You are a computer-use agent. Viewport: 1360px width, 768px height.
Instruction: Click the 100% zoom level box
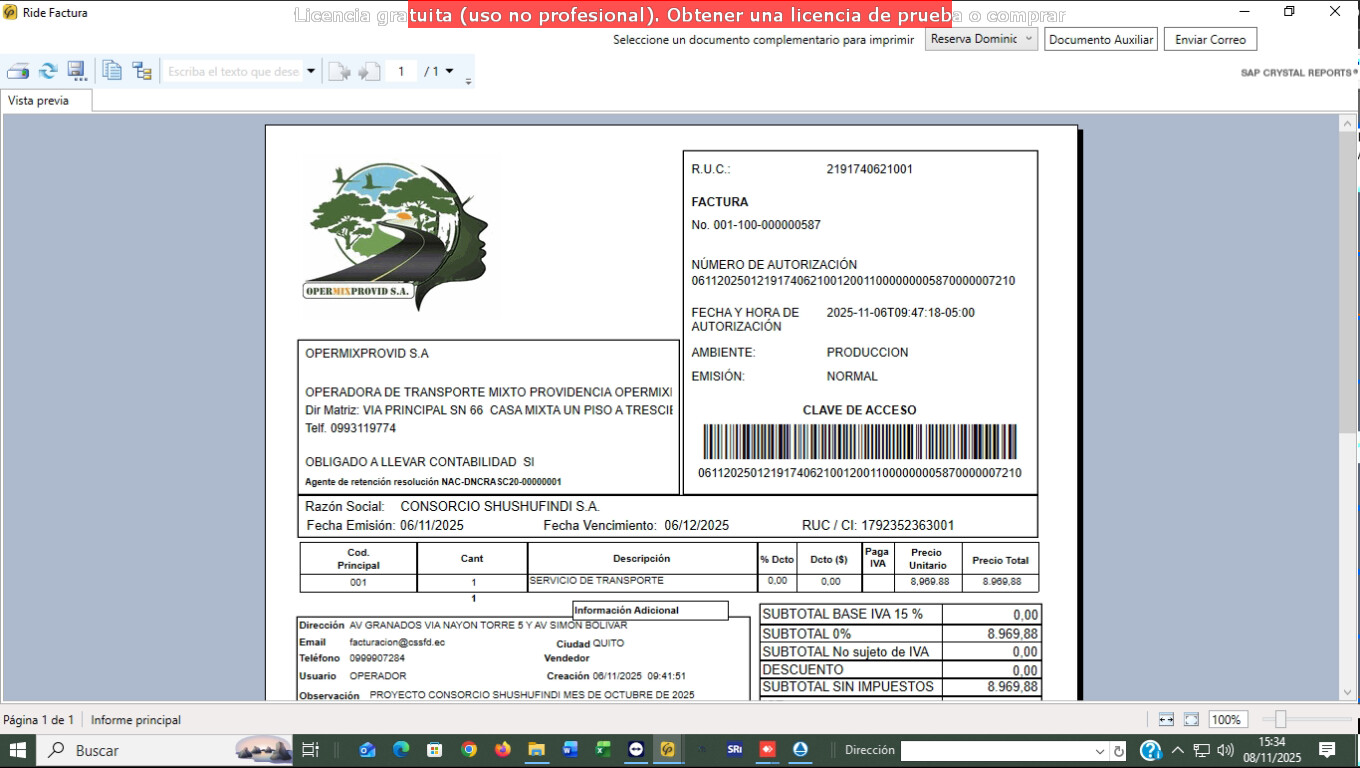[x=1226, y=720]
